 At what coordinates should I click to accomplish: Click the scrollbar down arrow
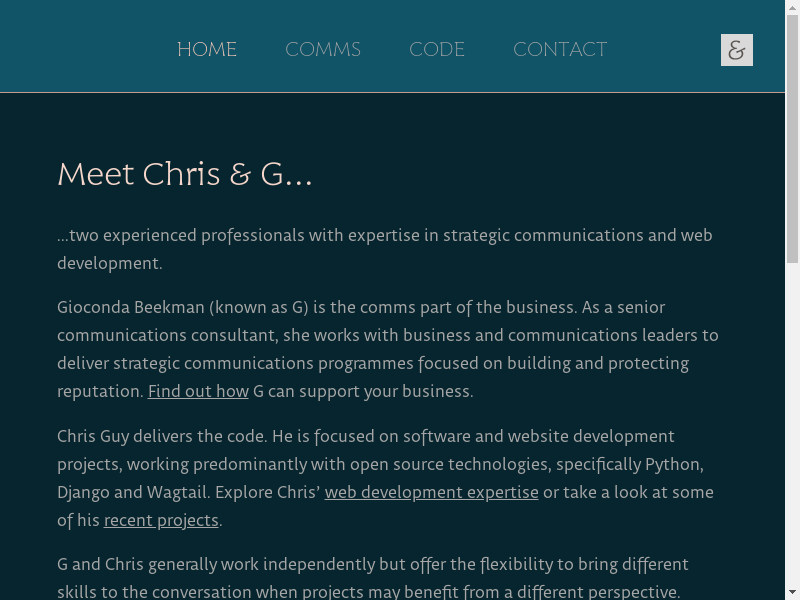click(x=793, y=593)
